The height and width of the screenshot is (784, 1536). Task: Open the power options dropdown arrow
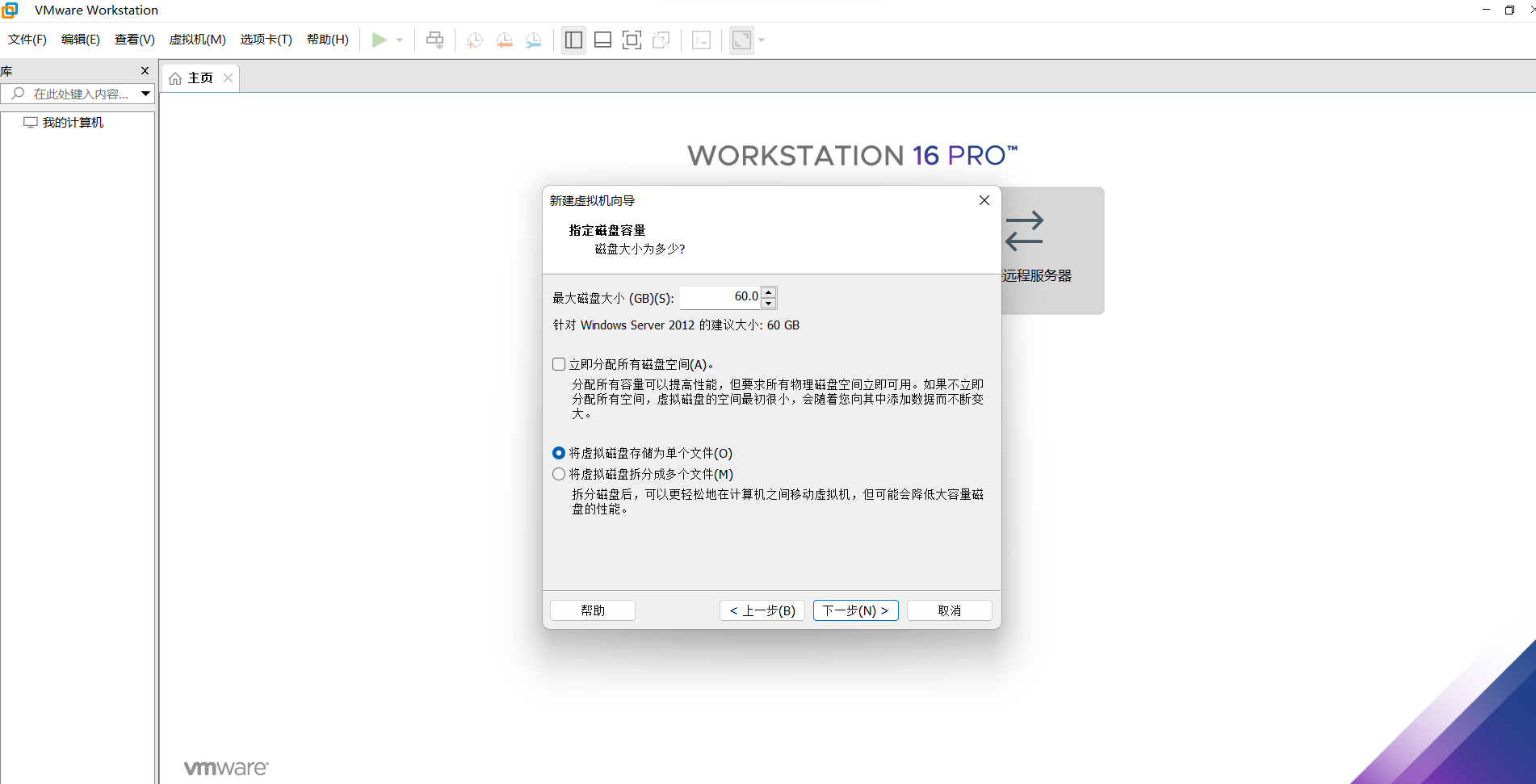[x=400, y=40]
